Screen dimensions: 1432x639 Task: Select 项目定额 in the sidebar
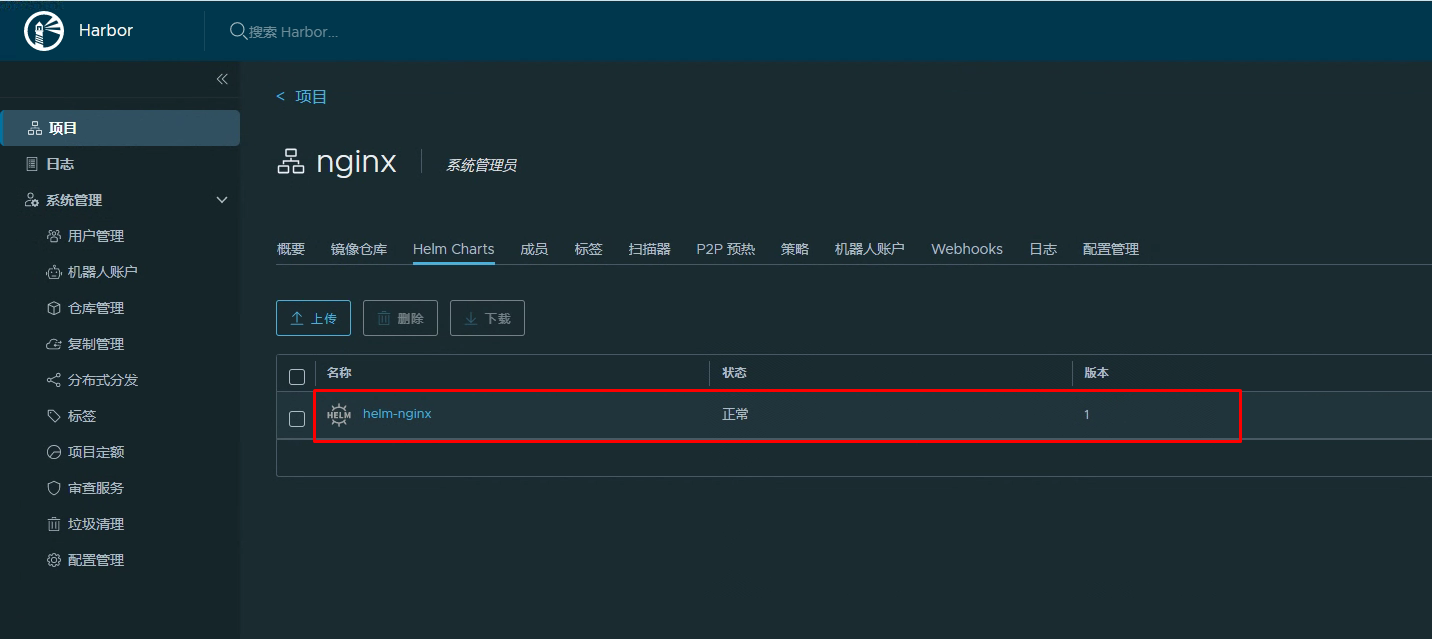[96, 452]
